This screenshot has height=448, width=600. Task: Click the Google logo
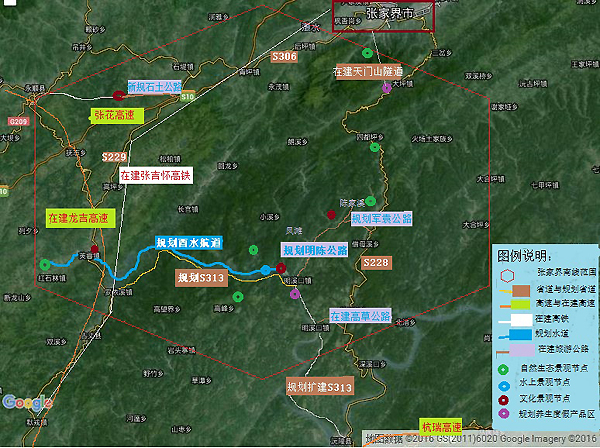tap(27, 403)
